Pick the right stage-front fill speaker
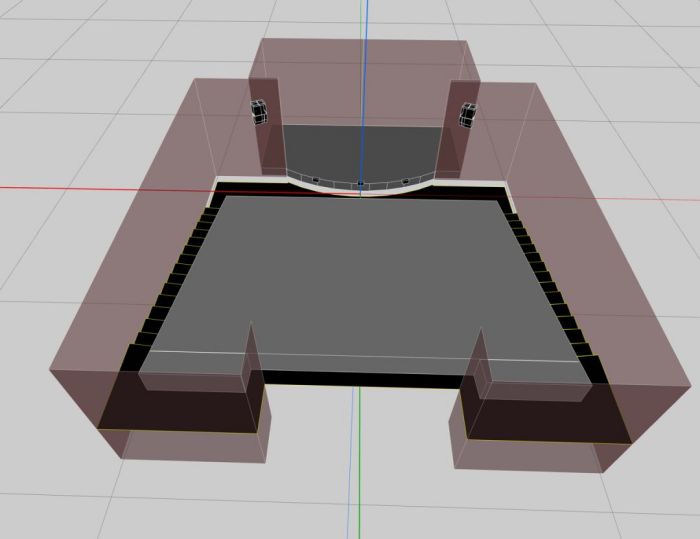 click(x=405, y=181)
